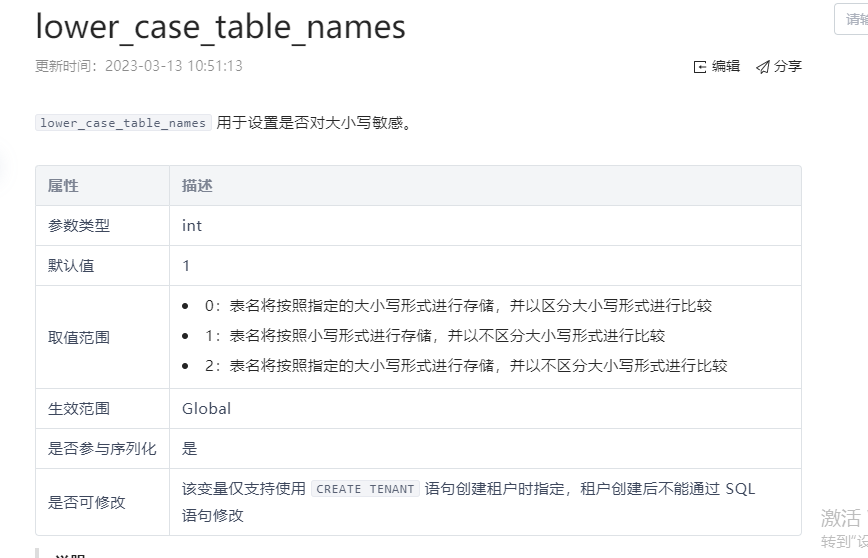Click the int value in 参数类型 row

[x=192, y=226]
